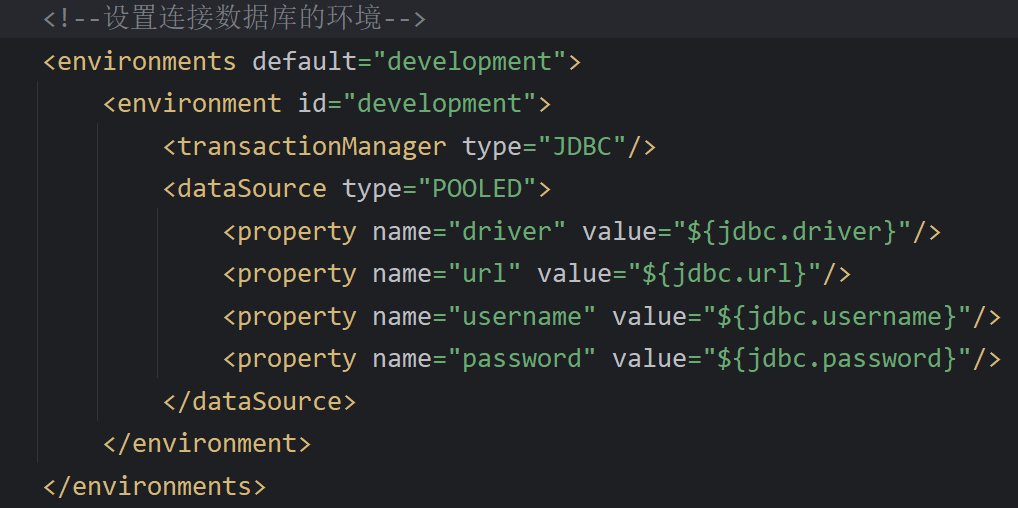Click the "password" name attribute value
The width and height of the screenshot is (1018, 508).
point(521,359)
